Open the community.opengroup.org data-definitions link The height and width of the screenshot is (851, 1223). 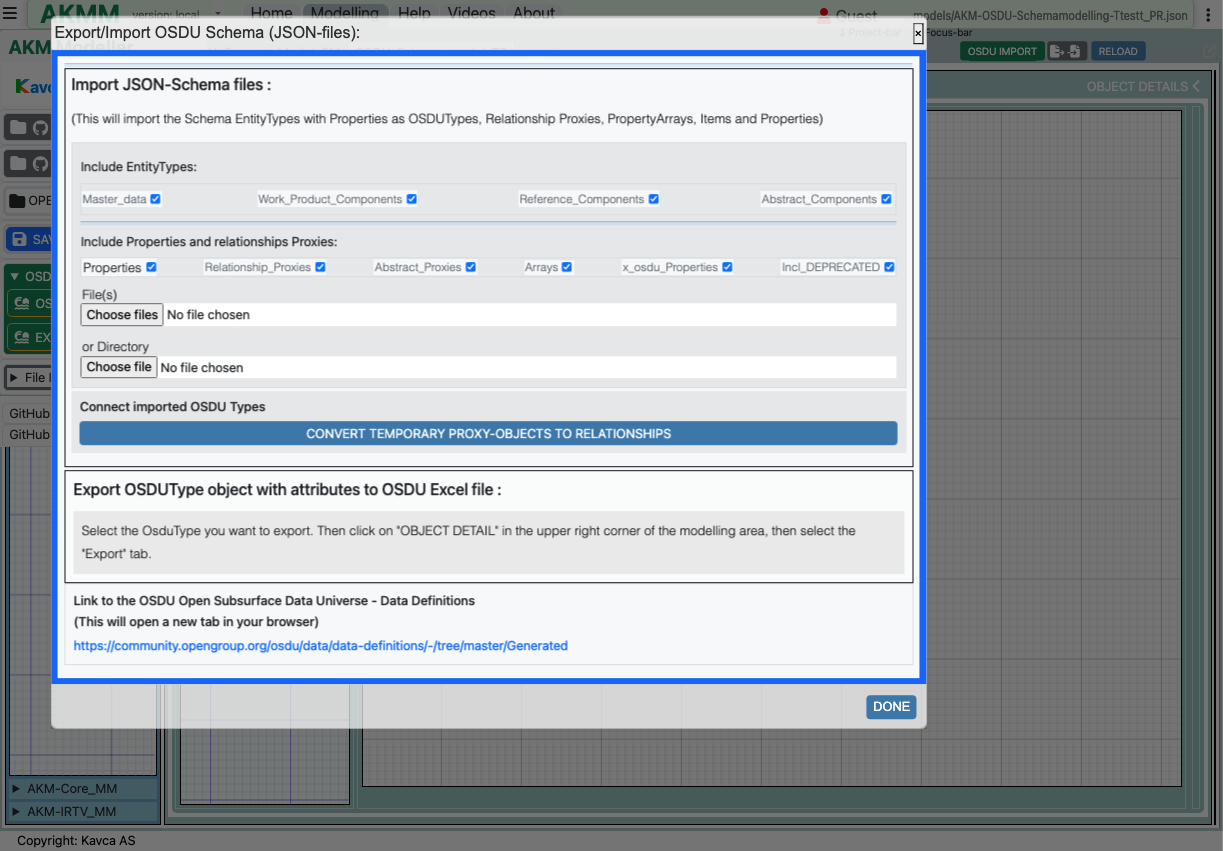(x=321, y=646)
